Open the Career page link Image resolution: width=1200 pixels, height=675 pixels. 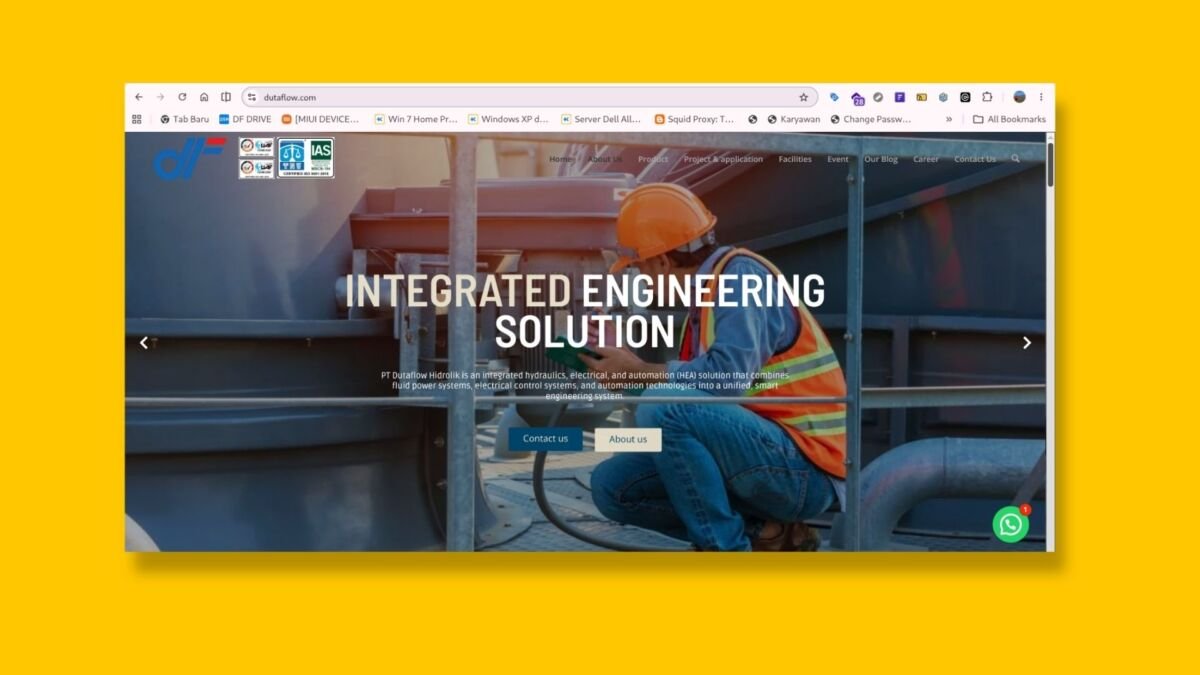point(926,159)
